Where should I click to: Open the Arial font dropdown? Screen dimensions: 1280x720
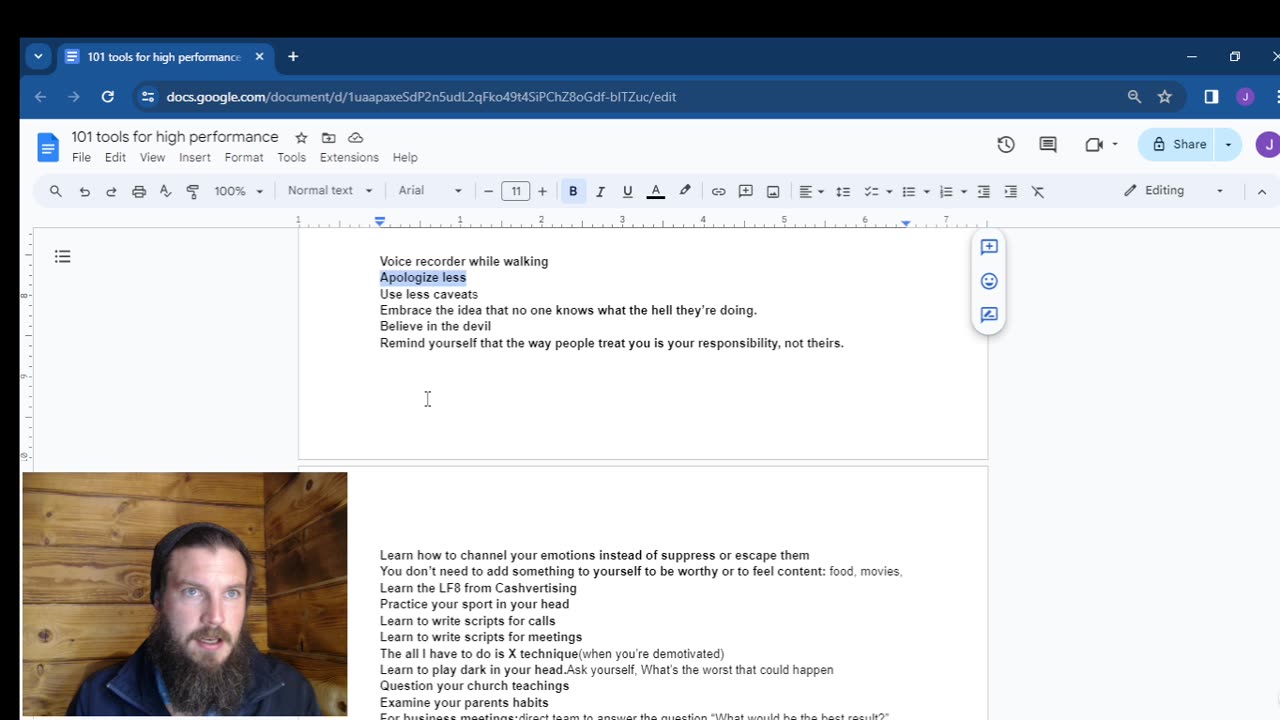(x=430, y=191)
